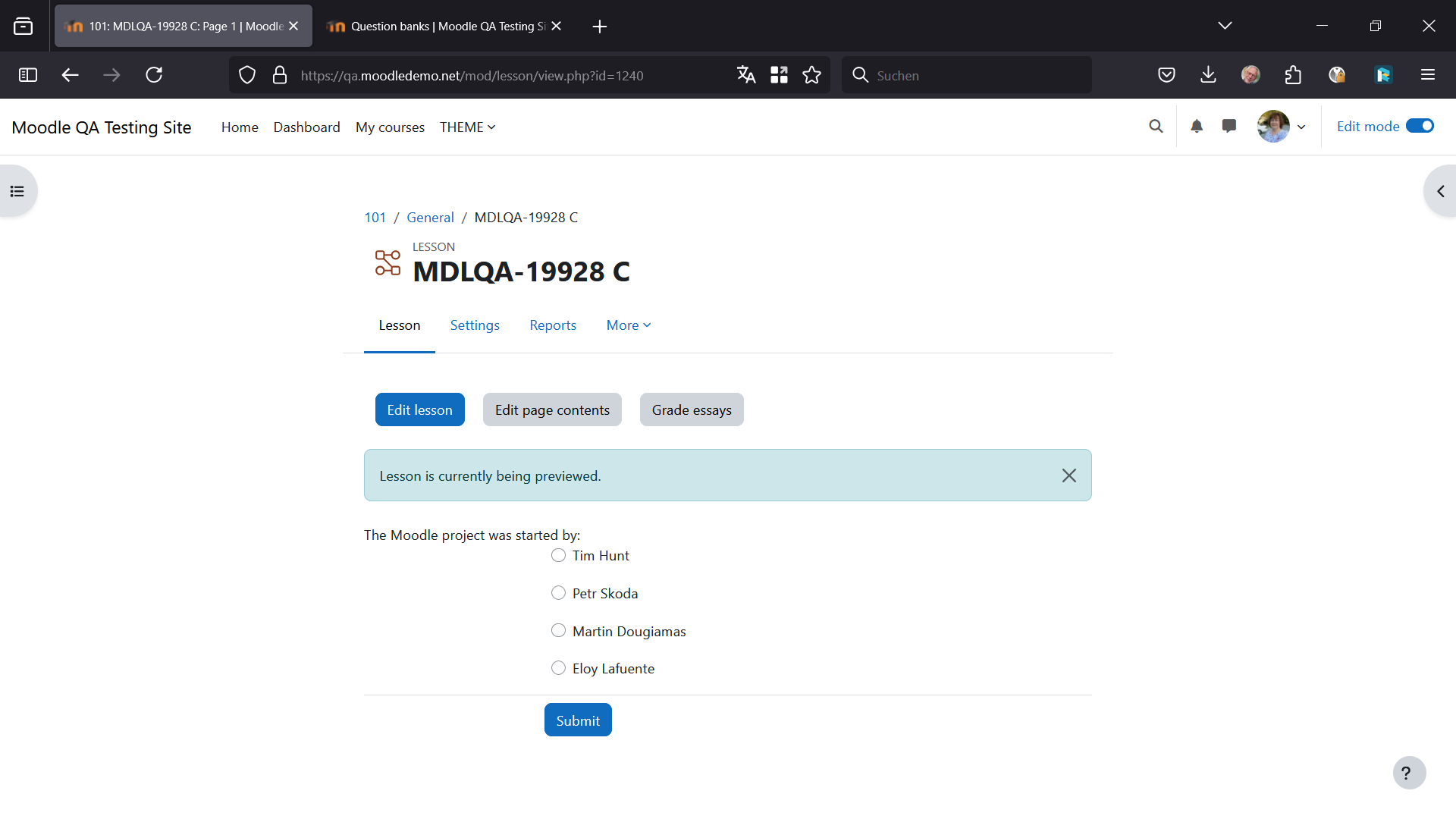Submit the lesson answer
1456x819 pixels.
pyautogui.click(x=578, y=720)
